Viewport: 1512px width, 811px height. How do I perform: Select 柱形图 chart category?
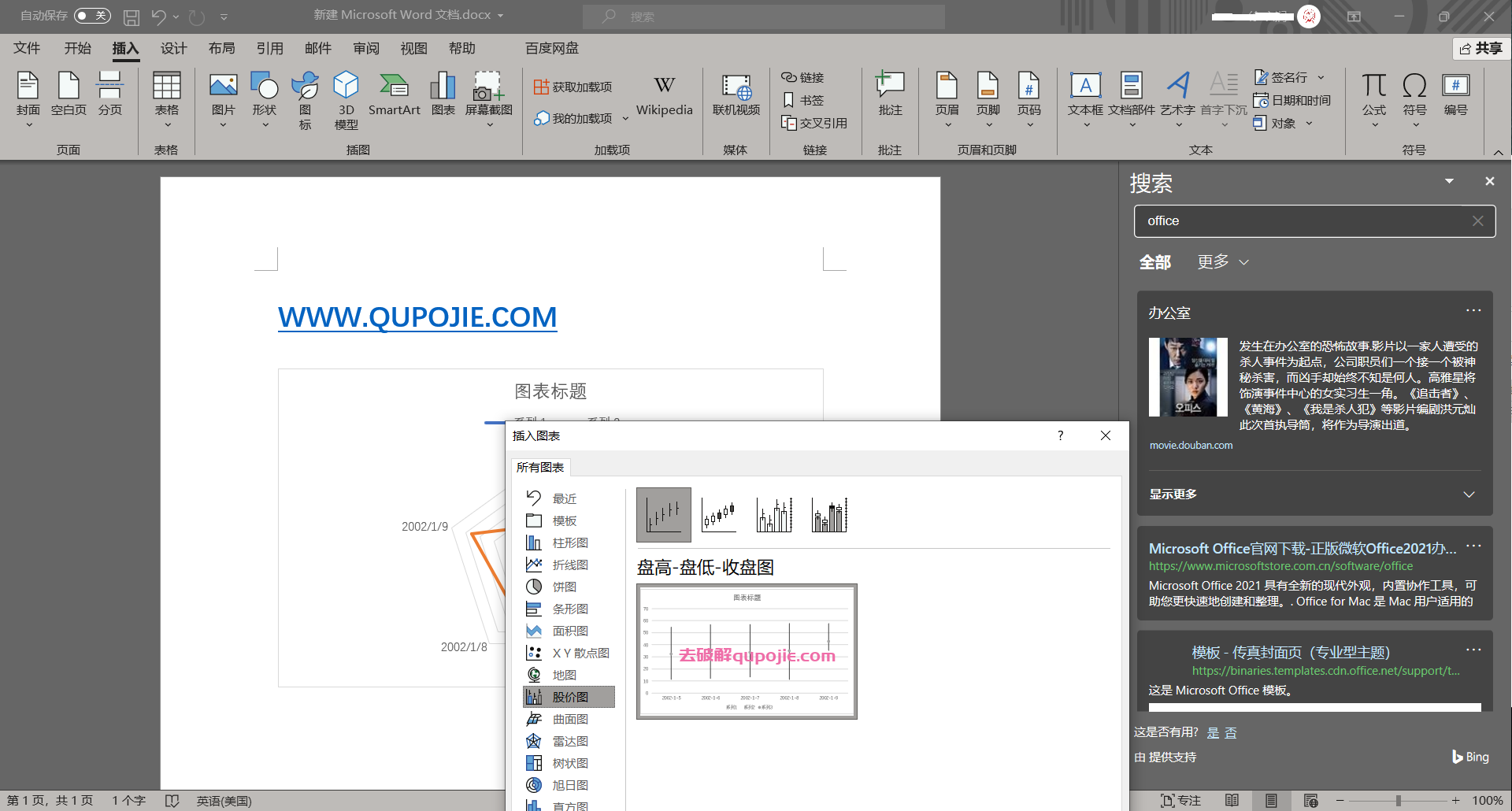tap(569, 543)
